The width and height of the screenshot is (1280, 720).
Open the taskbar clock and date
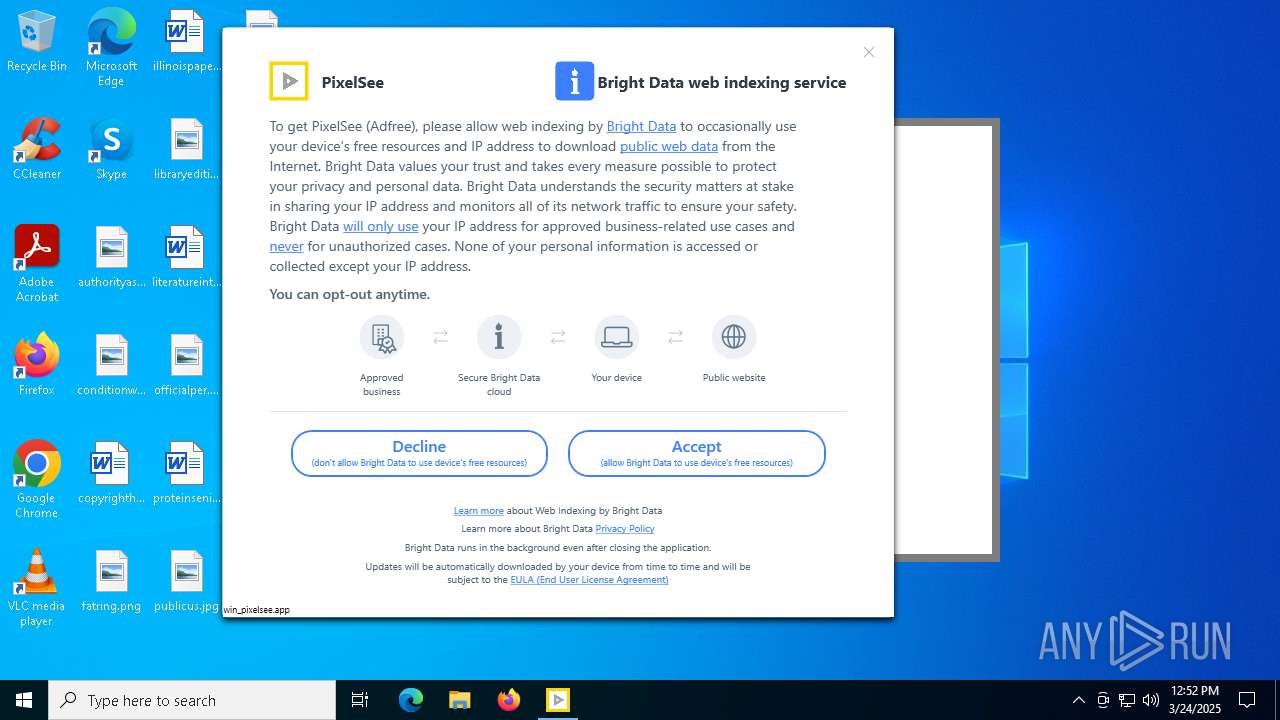[x=1195, y=700]
